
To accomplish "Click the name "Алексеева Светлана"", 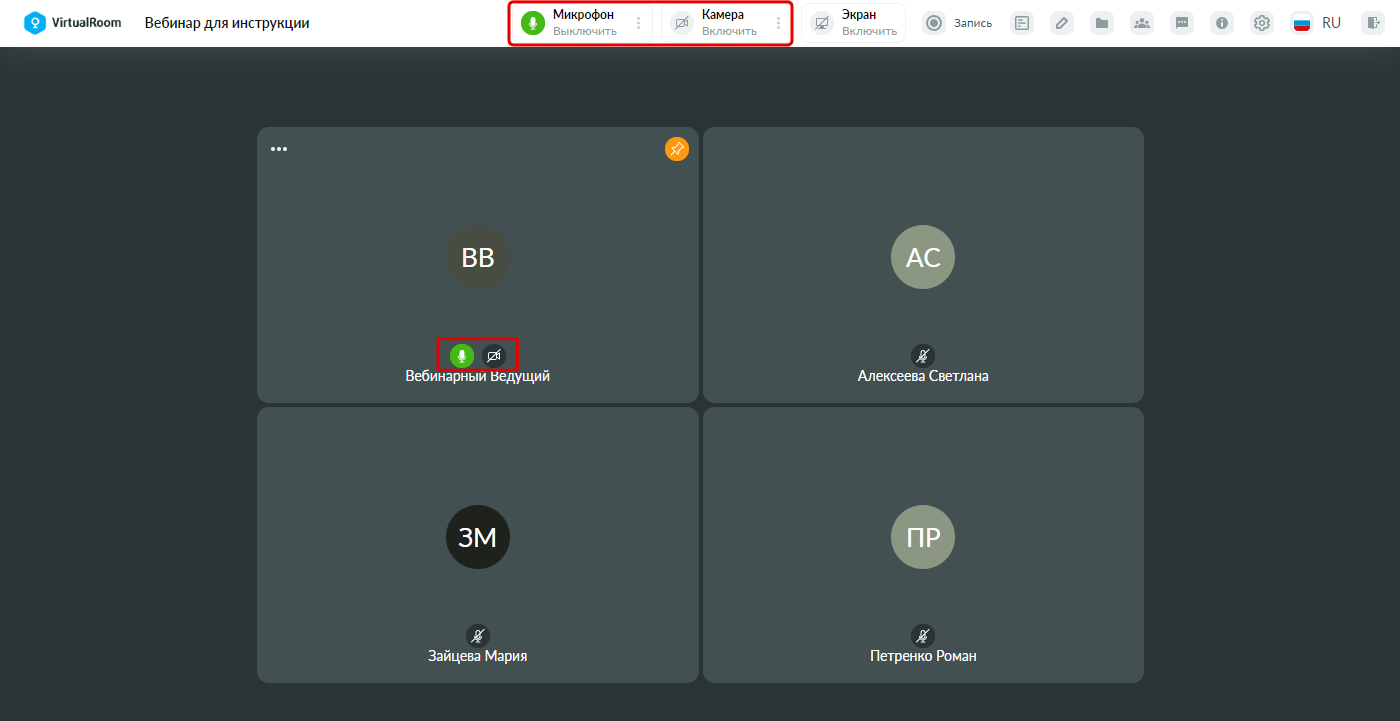I will 923,377.
